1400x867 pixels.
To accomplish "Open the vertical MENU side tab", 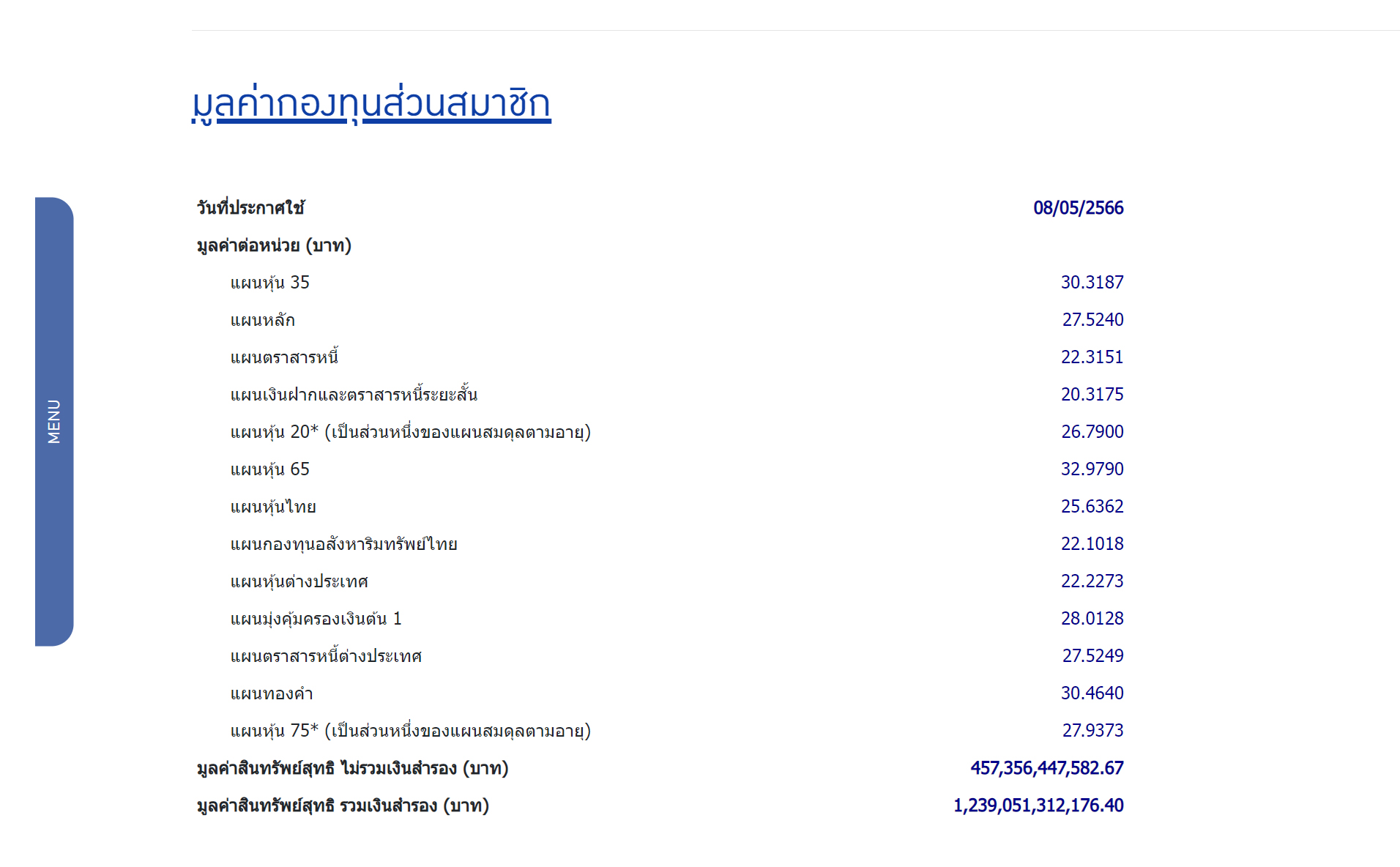I will coord(54,422).
